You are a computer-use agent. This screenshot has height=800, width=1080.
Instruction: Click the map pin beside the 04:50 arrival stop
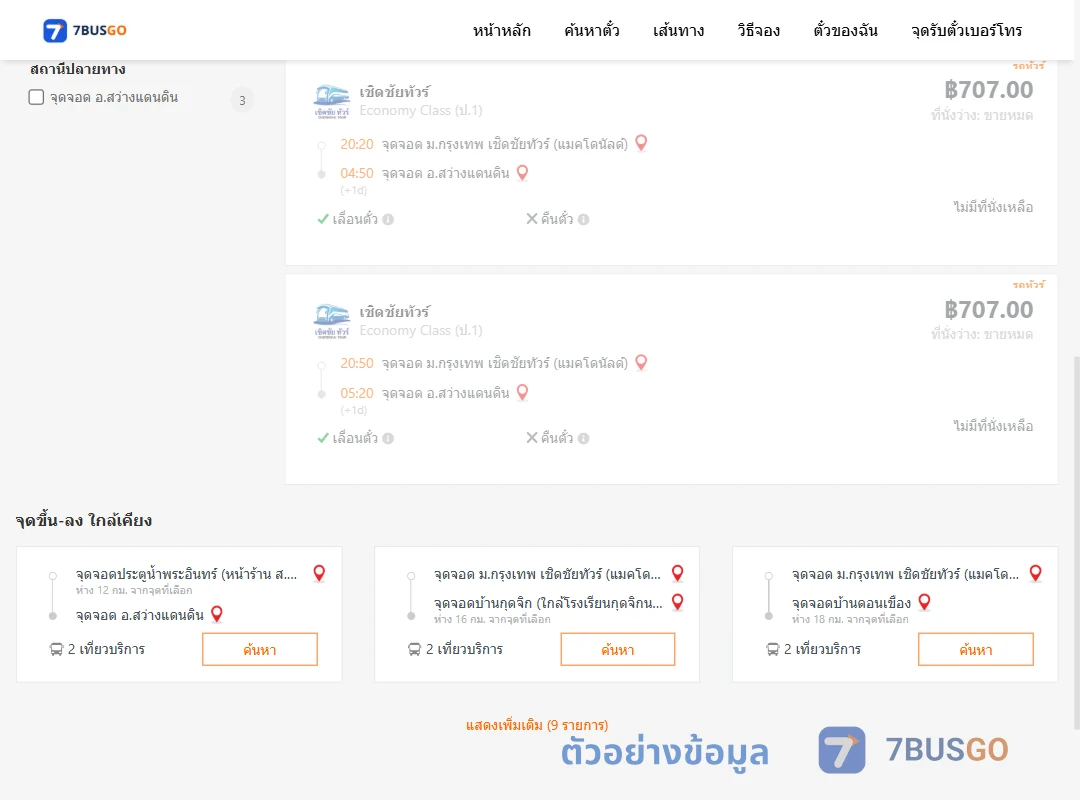(522, 172)
